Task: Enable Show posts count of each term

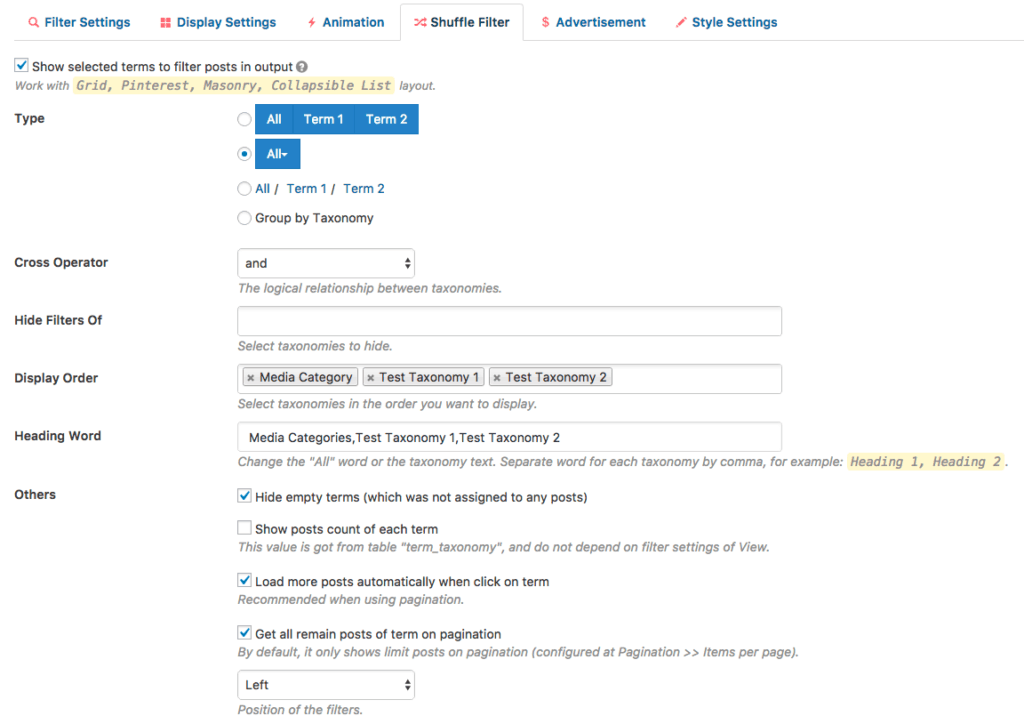Action: point(244,528)
